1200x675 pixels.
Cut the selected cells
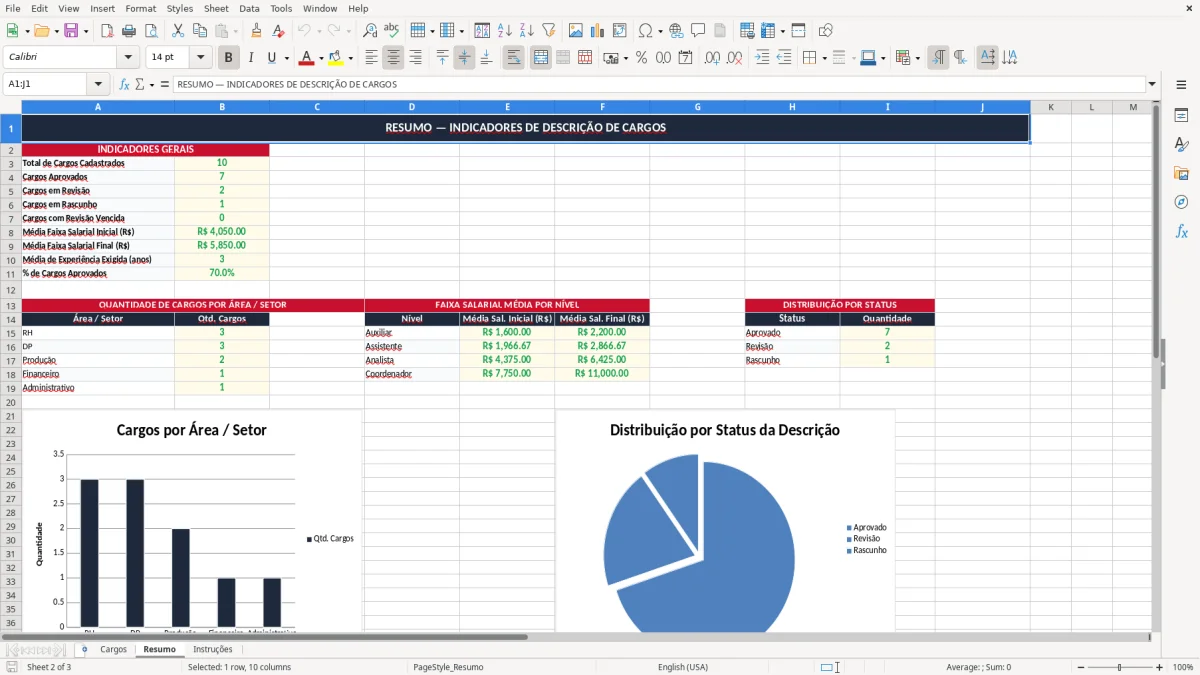(x=177, y=31)
